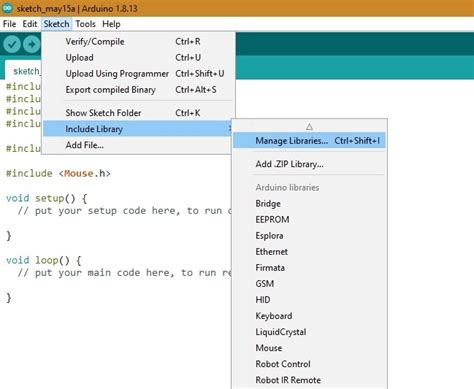Open the Tools menu
This screenshot has width=474, height=389.
pos(85,24)
